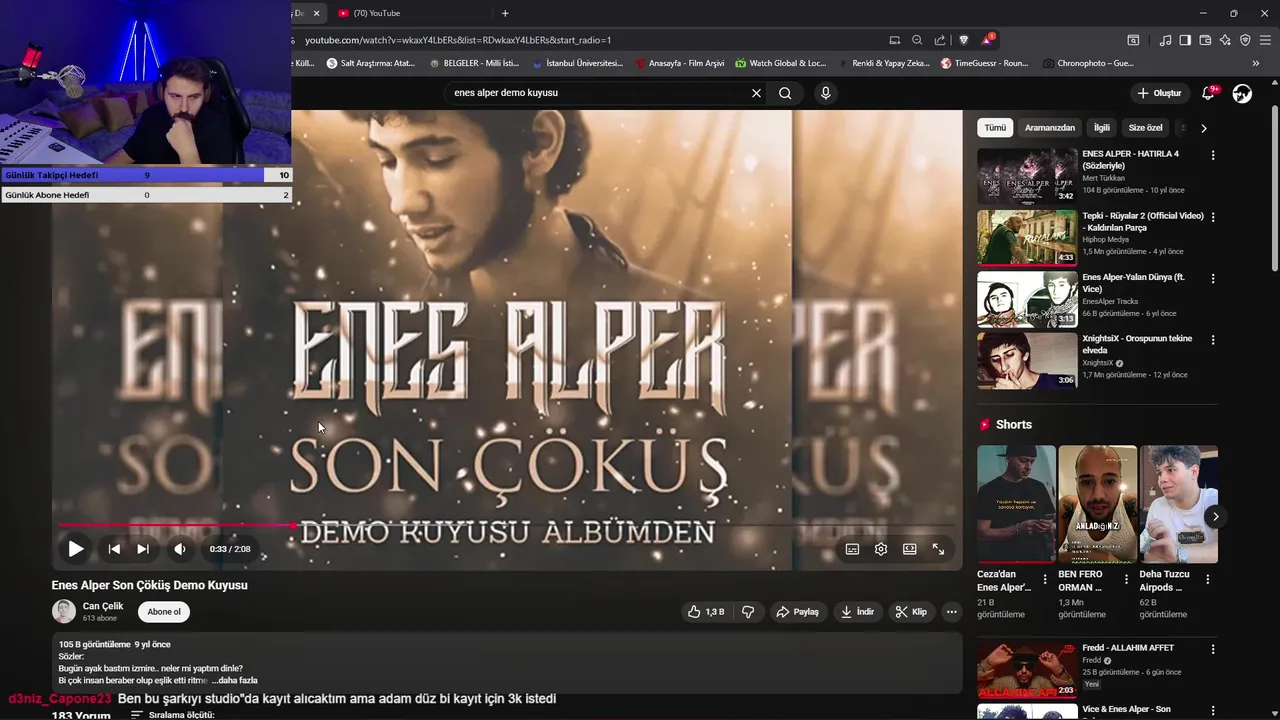Open Tepki - Rüyalar 2 video title
Screen dimensions: 1280x720
pyautogui.click(x=1143, y=222)
